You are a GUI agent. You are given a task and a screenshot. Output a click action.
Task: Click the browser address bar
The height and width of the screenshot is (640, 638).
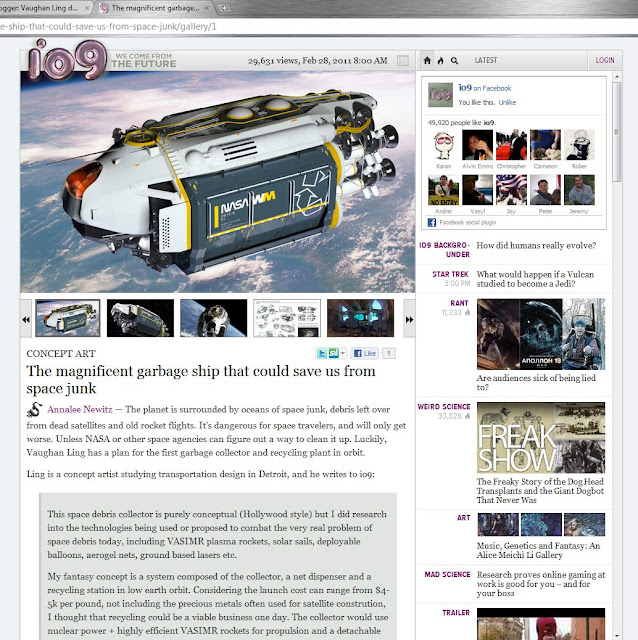point(319,27)
